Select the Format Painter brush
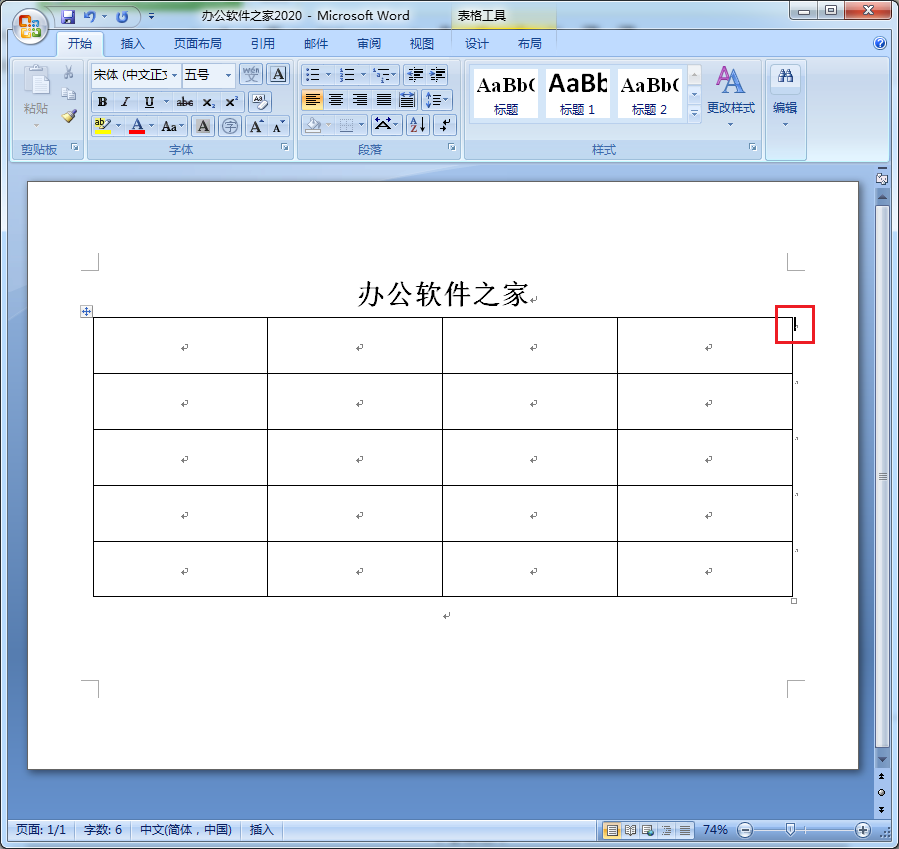Screen dimensions: 899x849 (69, 116)
